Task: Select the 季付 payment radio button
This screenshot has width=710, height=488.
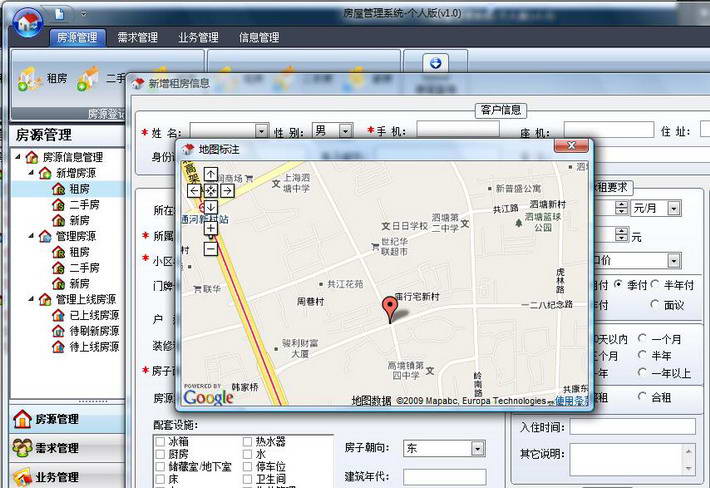Action: pyautogui.click(x=619, y=285)
